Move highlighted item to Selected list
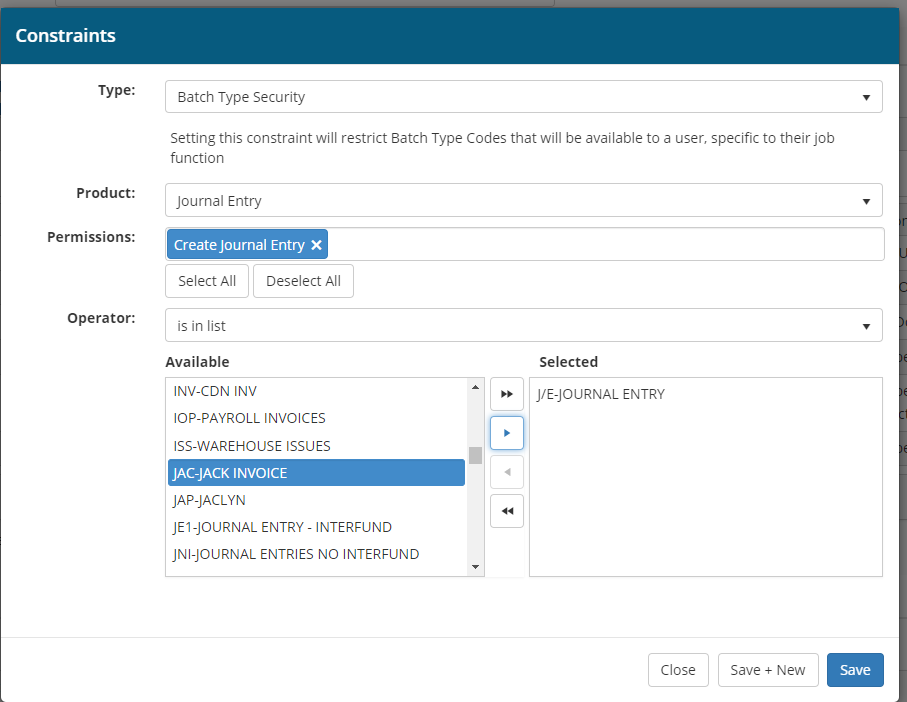Viewport: 907px width, 702px height. (x=507, y=433)
